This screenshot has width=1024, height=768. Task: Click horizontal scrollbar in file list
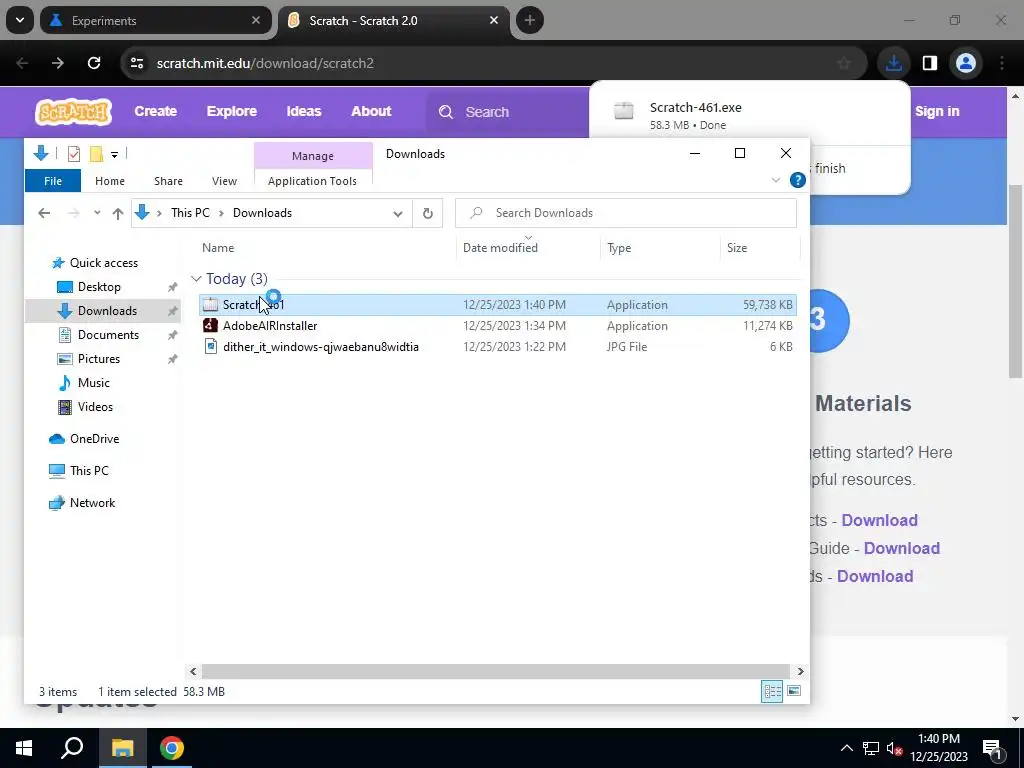click(x=496, y=671)
